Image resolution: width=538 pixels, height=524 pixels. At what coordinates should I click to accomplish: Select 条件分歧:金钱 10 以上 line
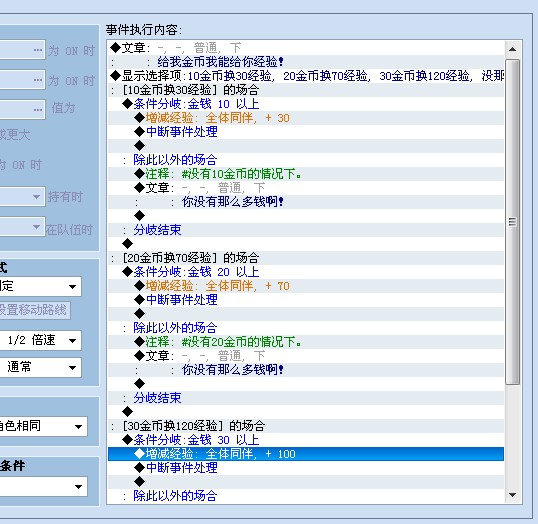pos(306,104)
